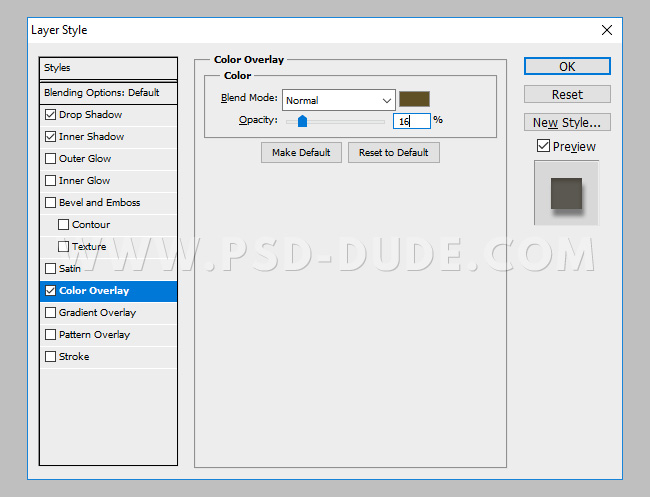Enable the Pattern Overlay checkbox
Viewport: 650px width, 497px height.
coord(51,335)
